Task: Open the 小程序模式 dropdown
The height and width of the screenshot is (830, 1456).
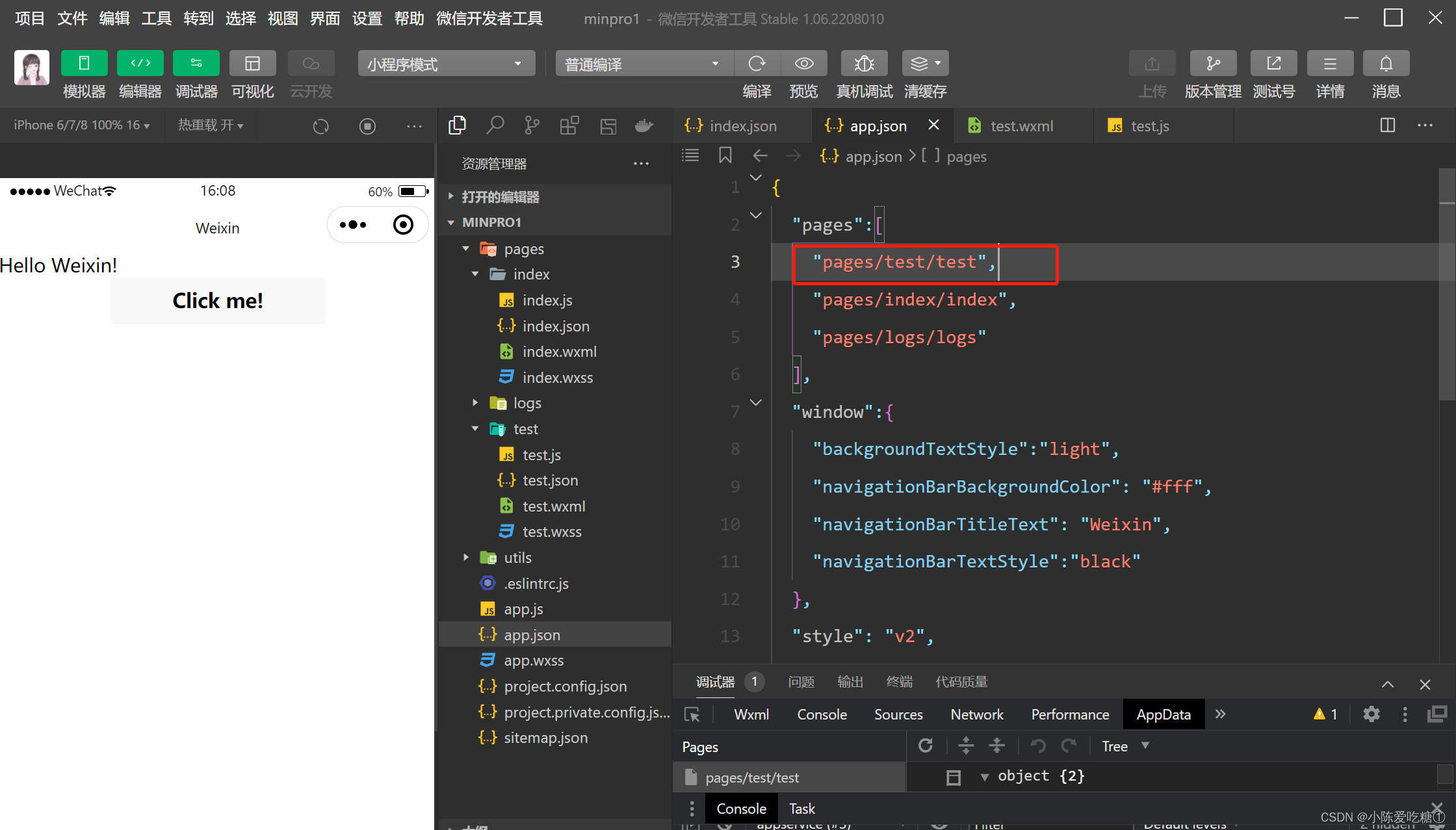Action: [446, 64]
